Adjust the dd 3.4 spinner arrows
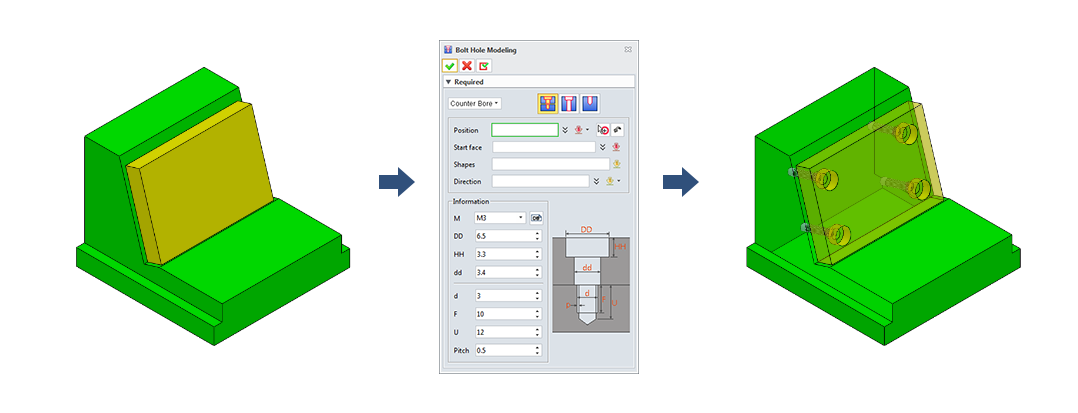Image resolution: width=1078 pixels, height=413 pixels. click(538, 271)
